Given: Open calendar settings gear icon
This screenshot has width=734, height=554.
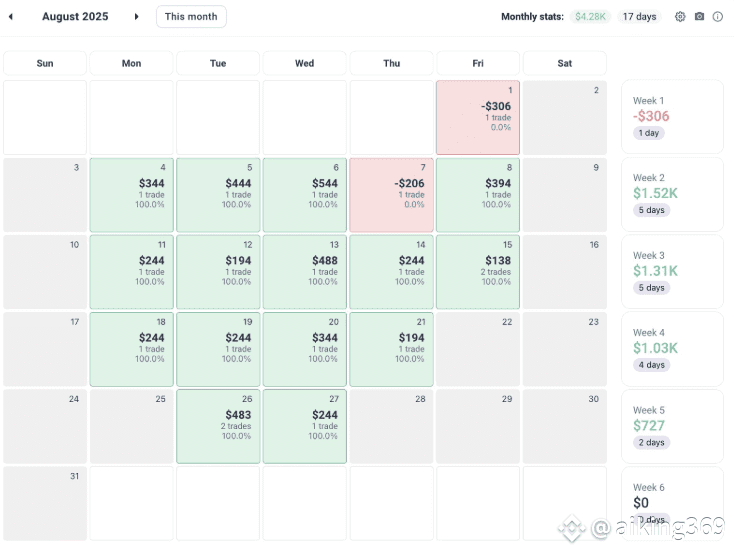Looking at the screenshot, I should (680, 17).
